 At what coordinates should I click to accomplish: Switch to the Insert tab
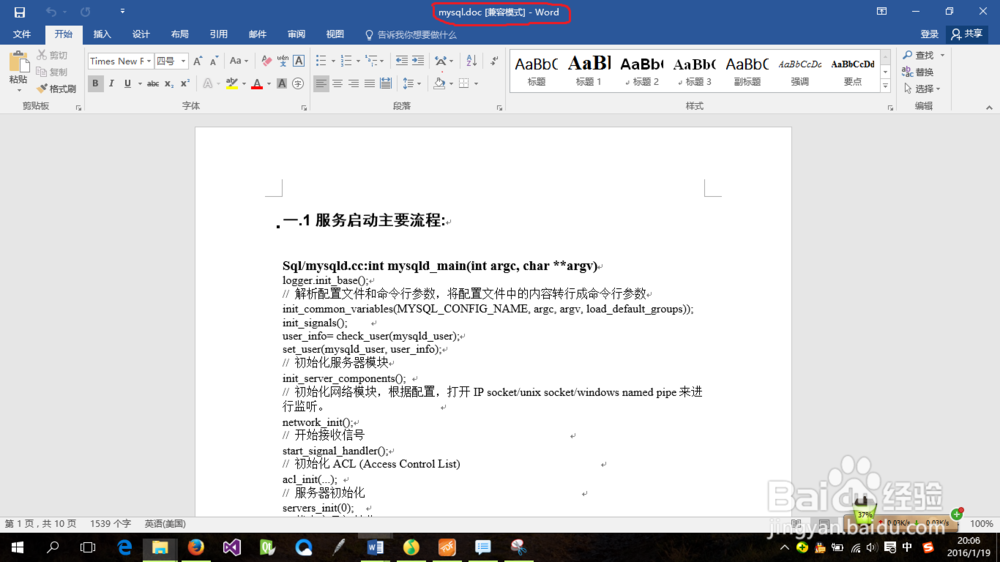[101, 34]
